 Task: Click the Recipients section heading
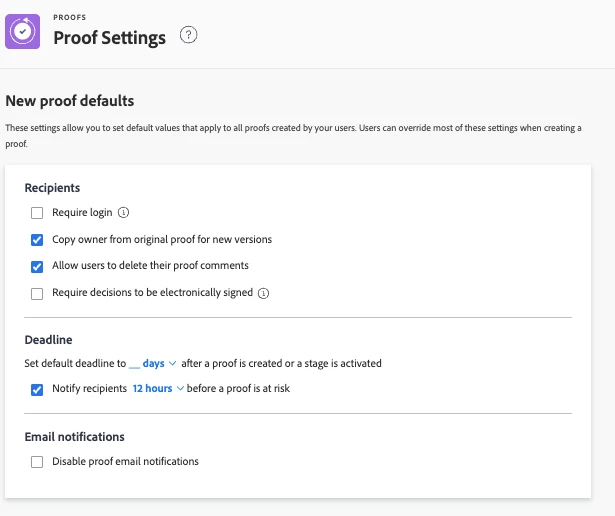(52, 187)
